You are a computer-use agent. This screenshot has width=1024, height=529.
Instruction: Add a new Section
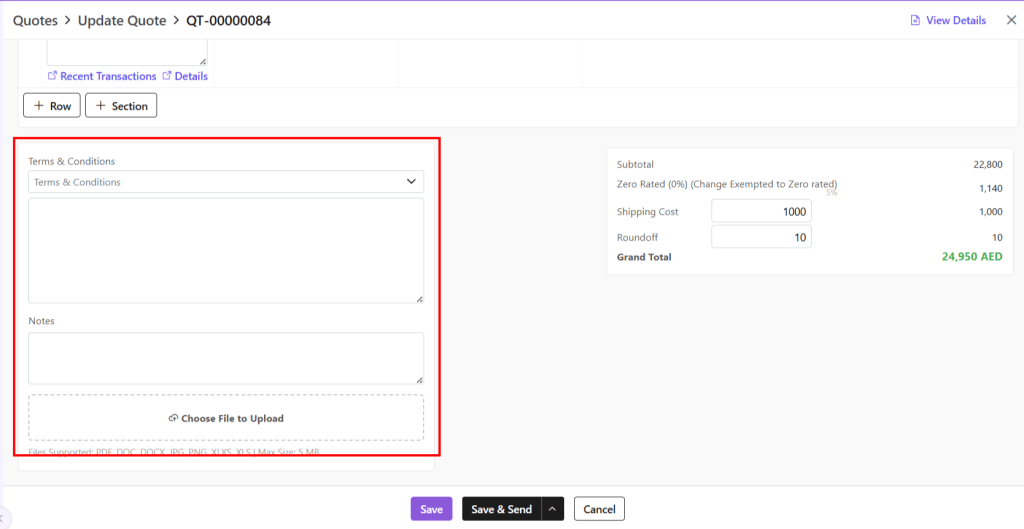pyautogui.click(x=121, y=105)
